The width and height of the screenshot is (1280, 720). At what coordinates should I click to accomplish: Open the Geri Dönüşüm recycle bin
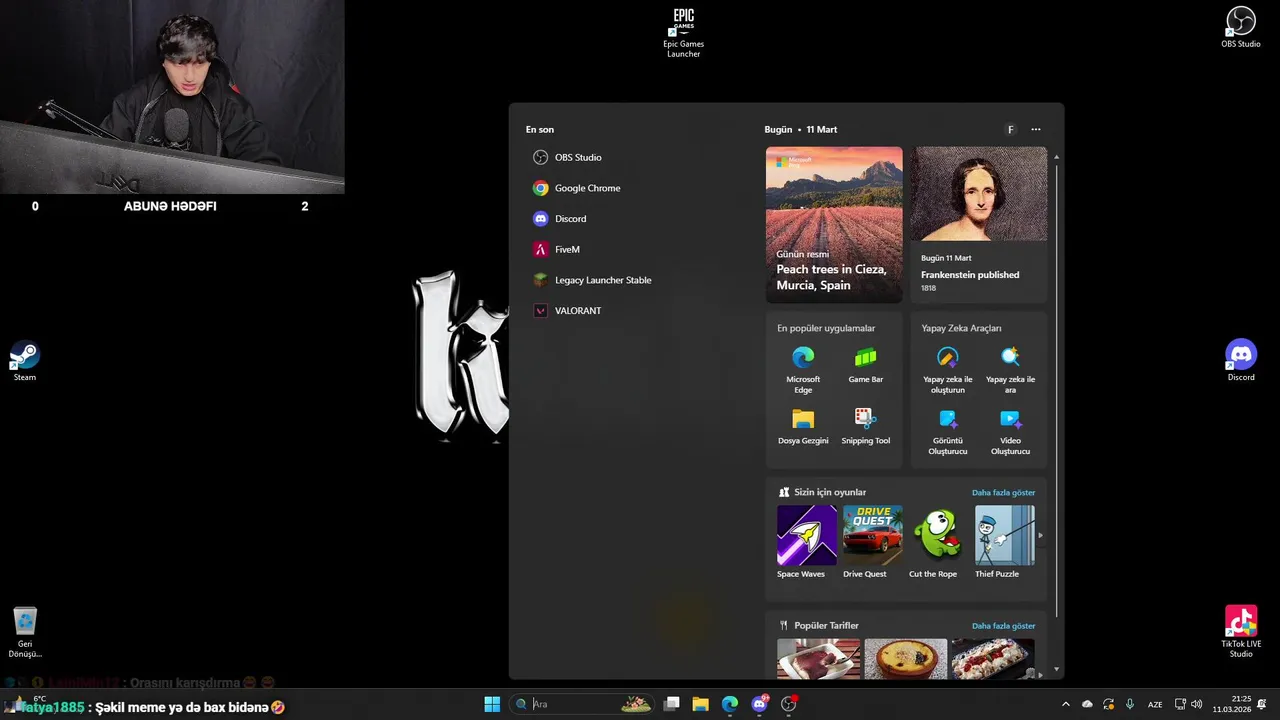tap(25, 633)
